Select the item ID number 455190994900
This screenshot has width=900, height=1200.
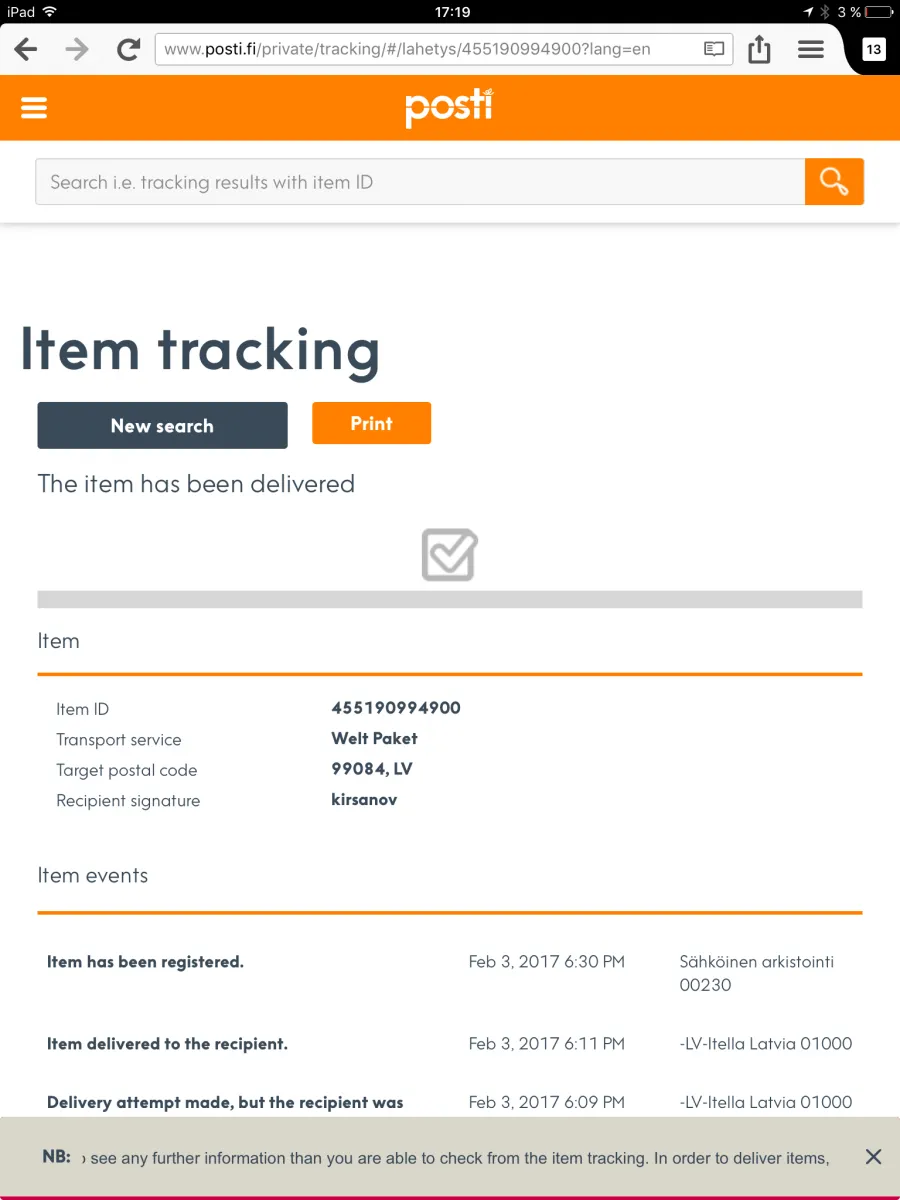(396, 708)
